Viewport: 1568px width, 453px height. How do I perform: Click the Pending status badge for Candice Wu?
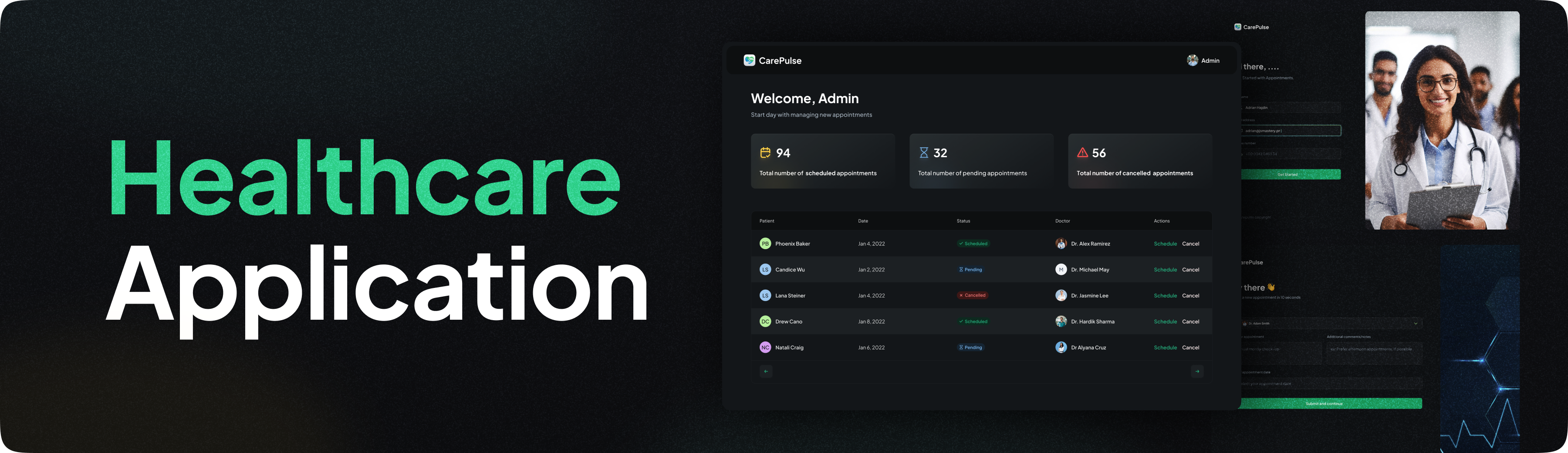(971, 270)
